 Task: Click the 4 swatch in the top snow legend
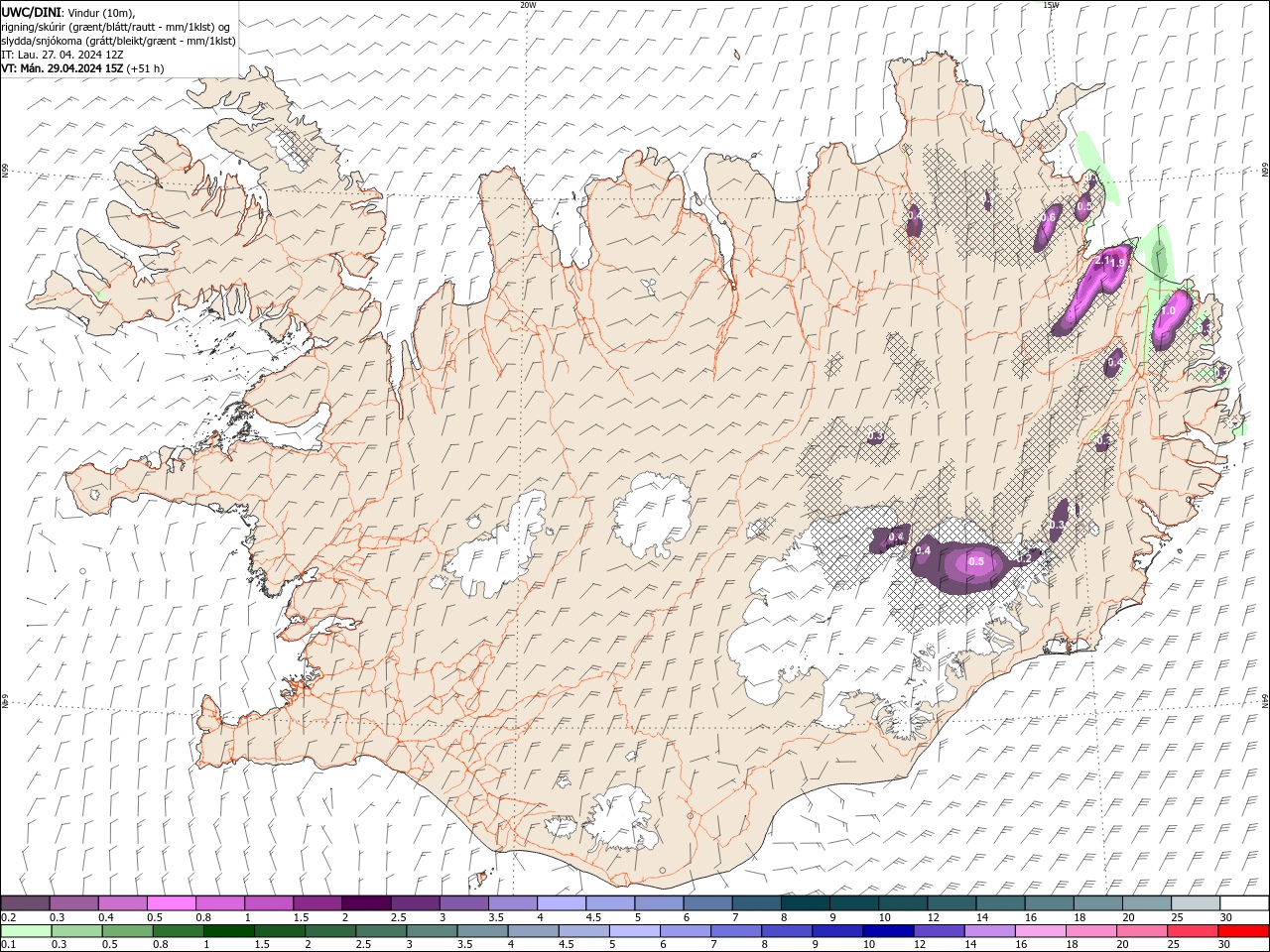(561, 903)
